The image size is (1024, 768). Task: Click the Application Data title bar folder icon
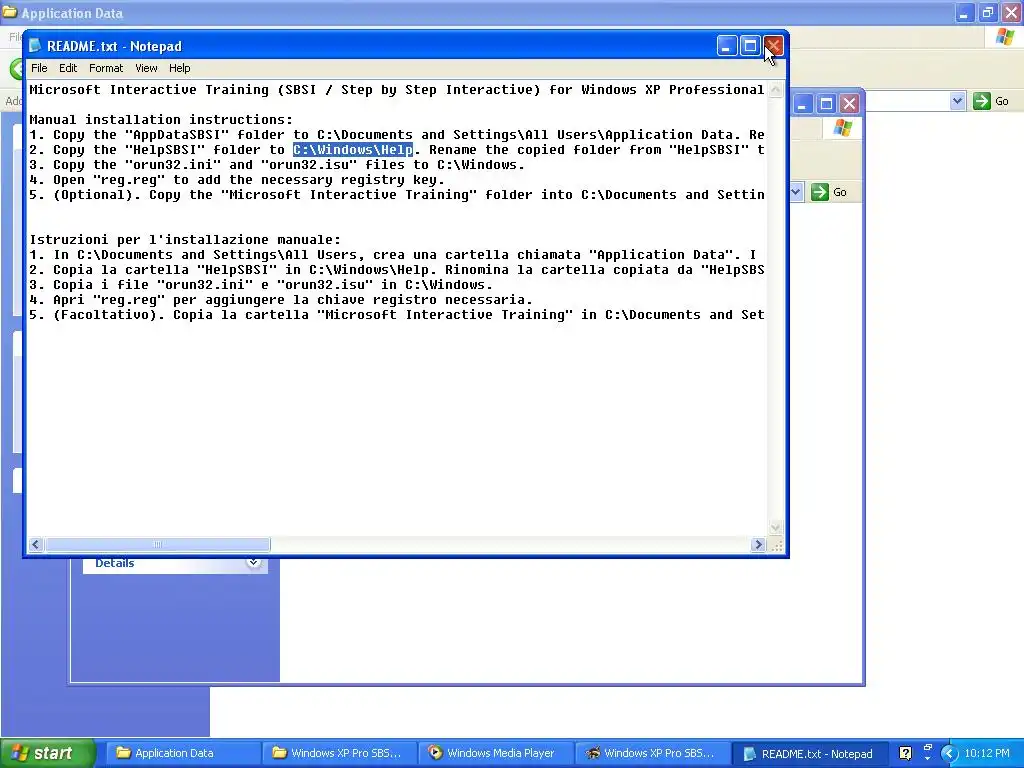click(x=10, y=12)
